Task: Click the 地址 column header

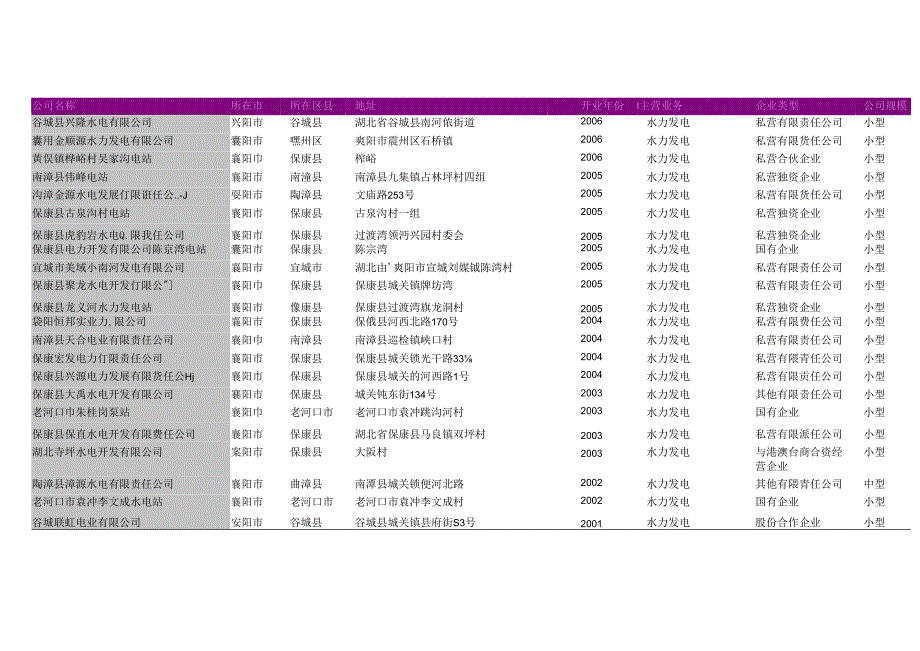Action: tap(365, 106)
